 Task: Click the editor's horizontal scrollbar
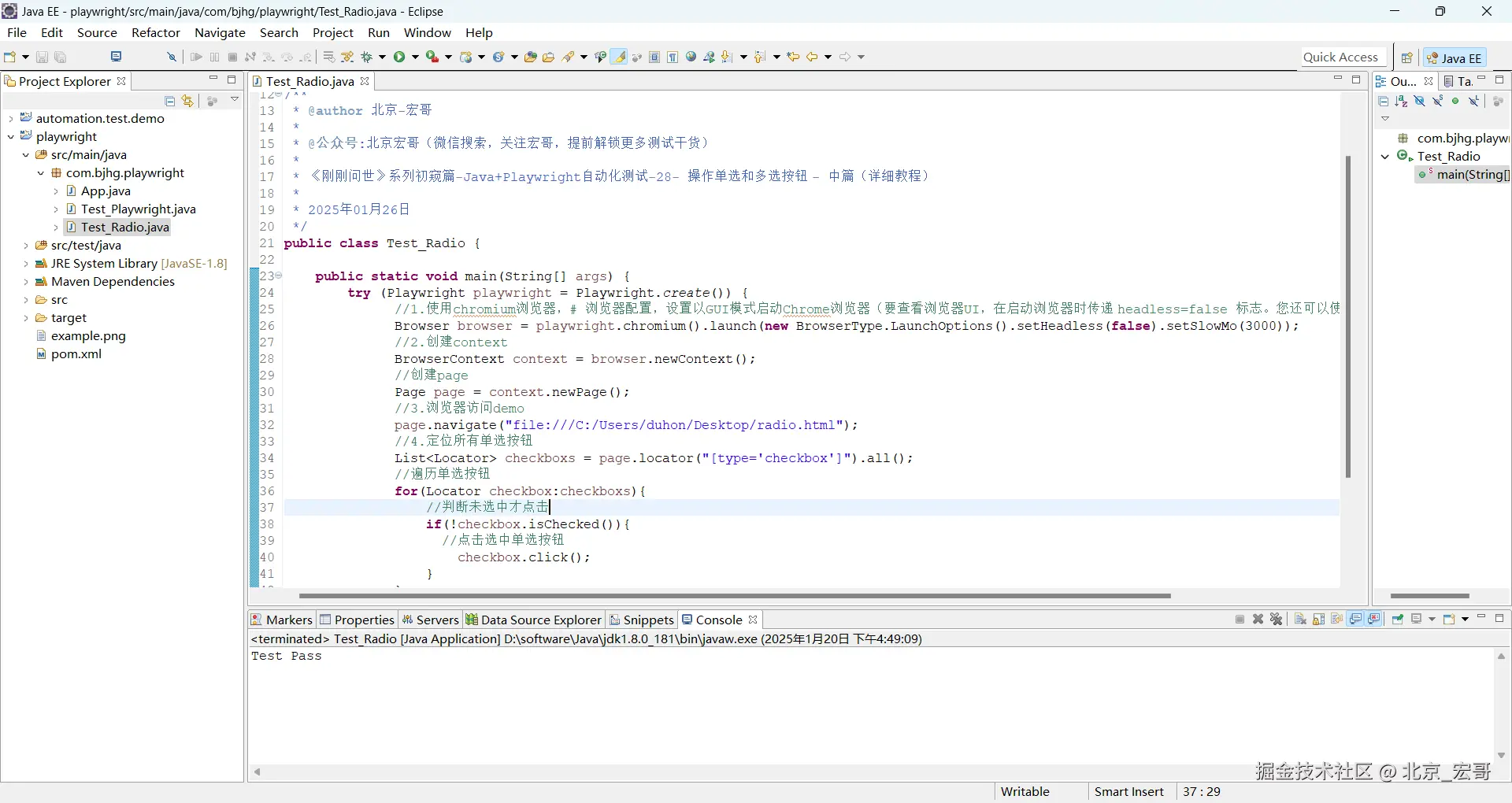(734, 596)
